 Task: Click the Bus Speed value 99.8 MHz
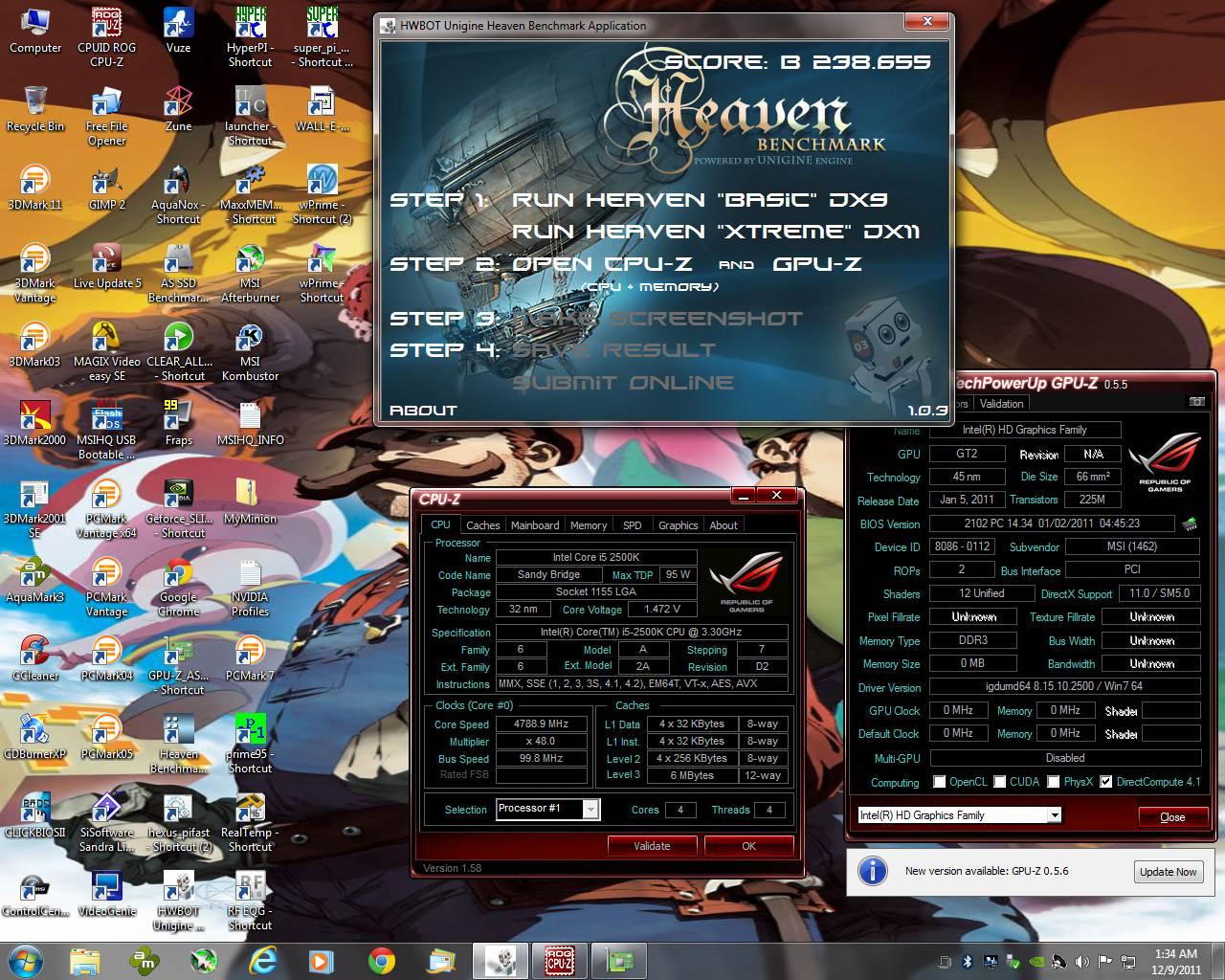541,759
